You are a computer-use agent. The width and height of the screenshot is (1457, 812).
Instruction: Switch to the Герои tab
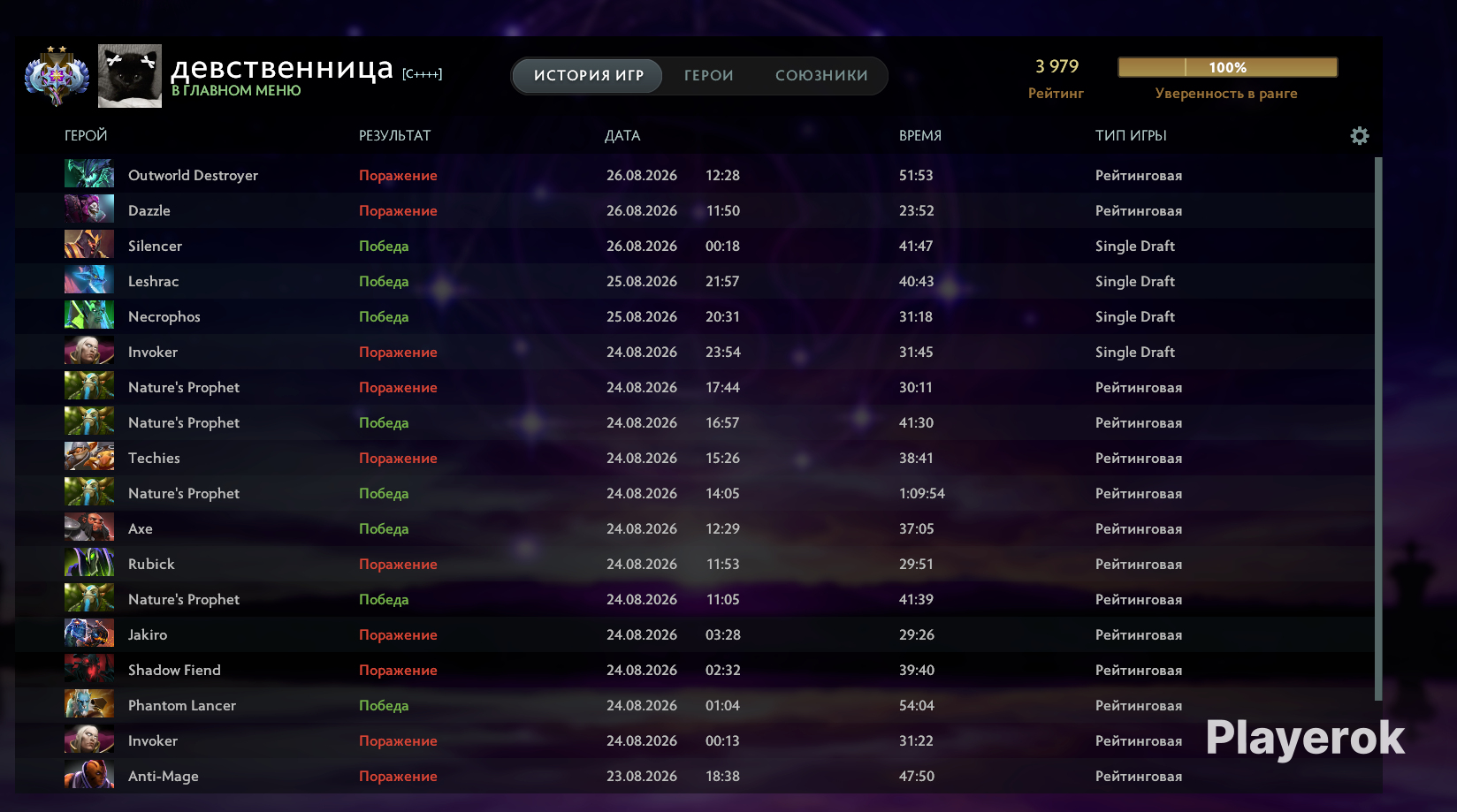(x=709, y=75)
